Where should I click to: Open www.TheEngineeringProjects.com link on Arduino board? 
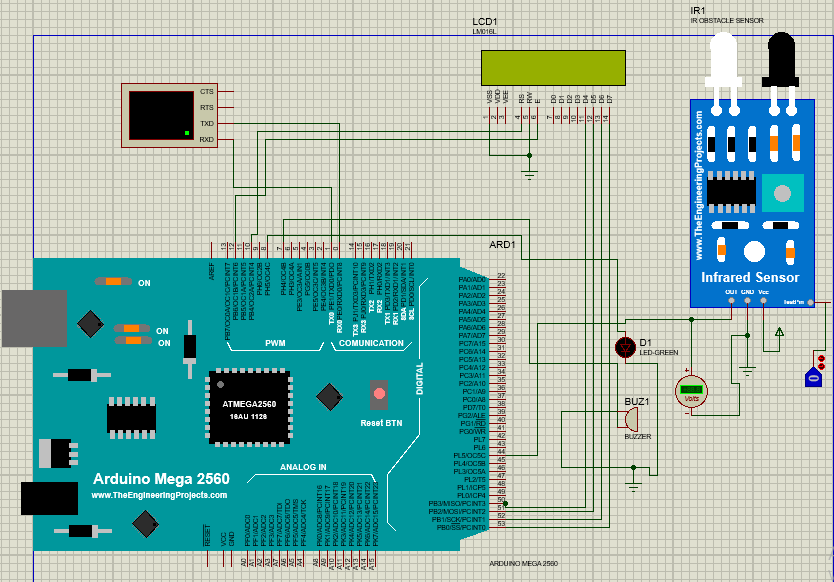pos(159,495)
